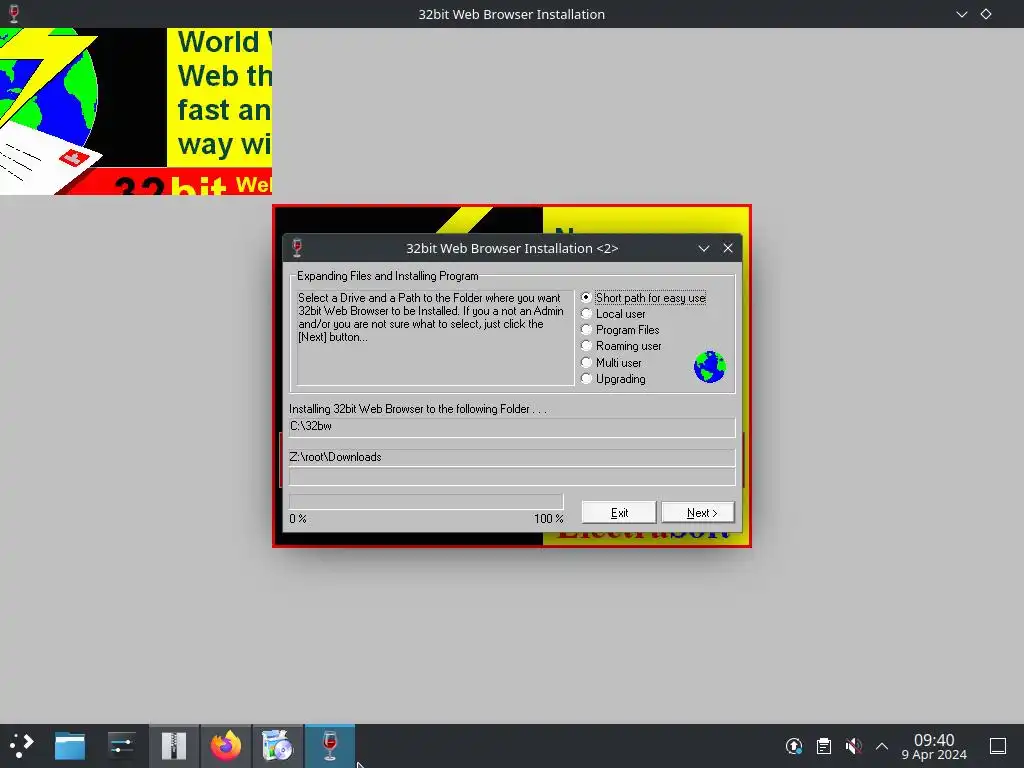The width and height of the screenshot is (1024, 768).
Task: Close the Installation <2> dialog
Action: (728, 248)
